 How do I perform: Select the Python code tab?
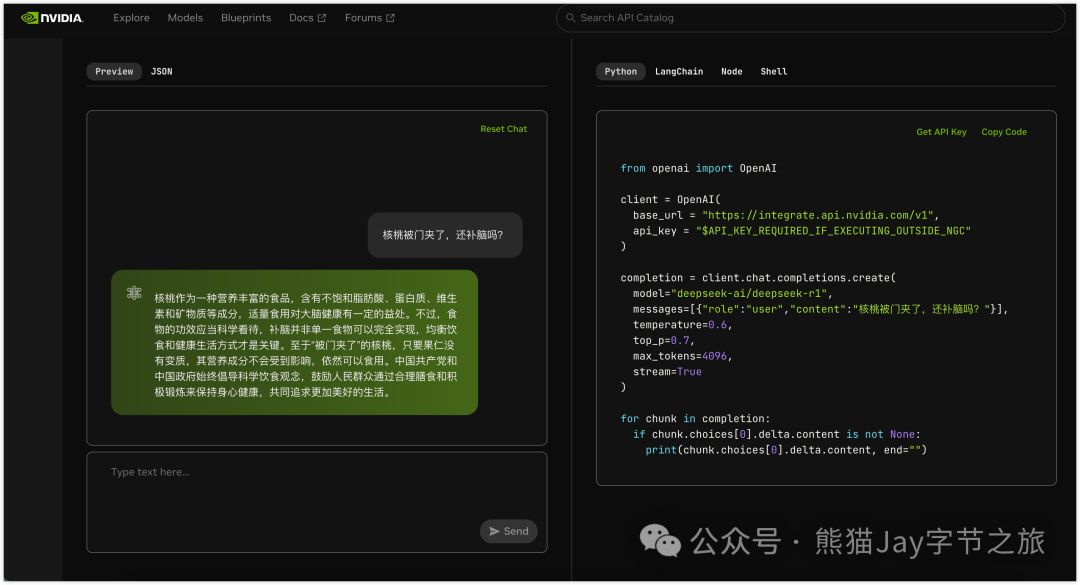[621, 72]
